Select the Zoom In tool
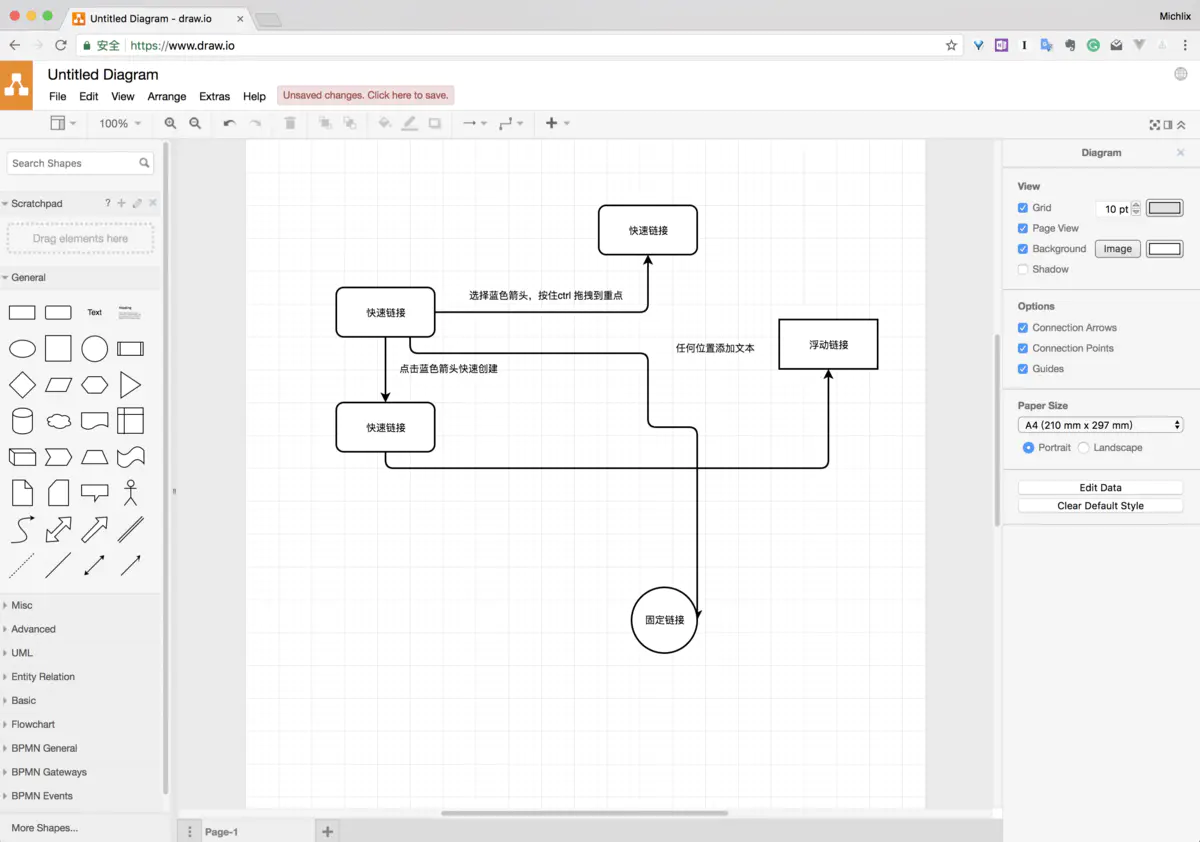This screenshot has width=1200, height=842. tap(169, 123)
